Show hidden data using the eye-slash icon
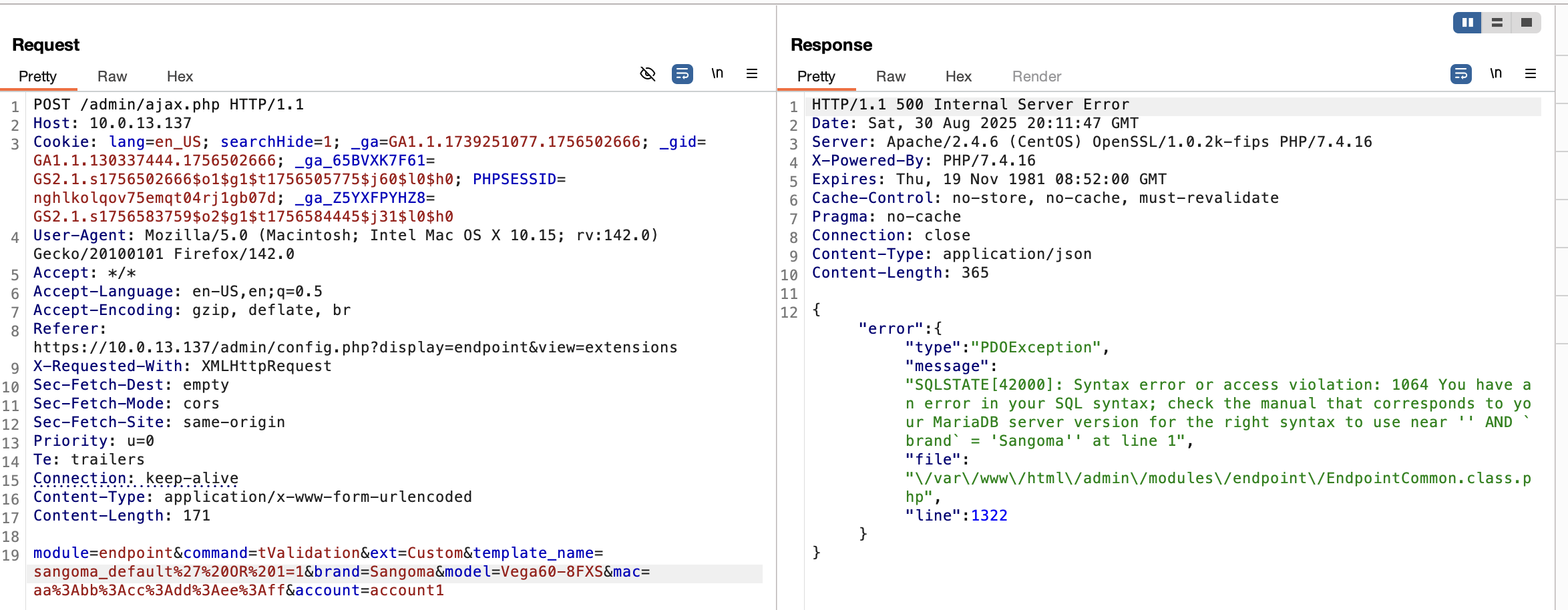The width and height of the screenshot is (1568, 610). pos(648,74)
